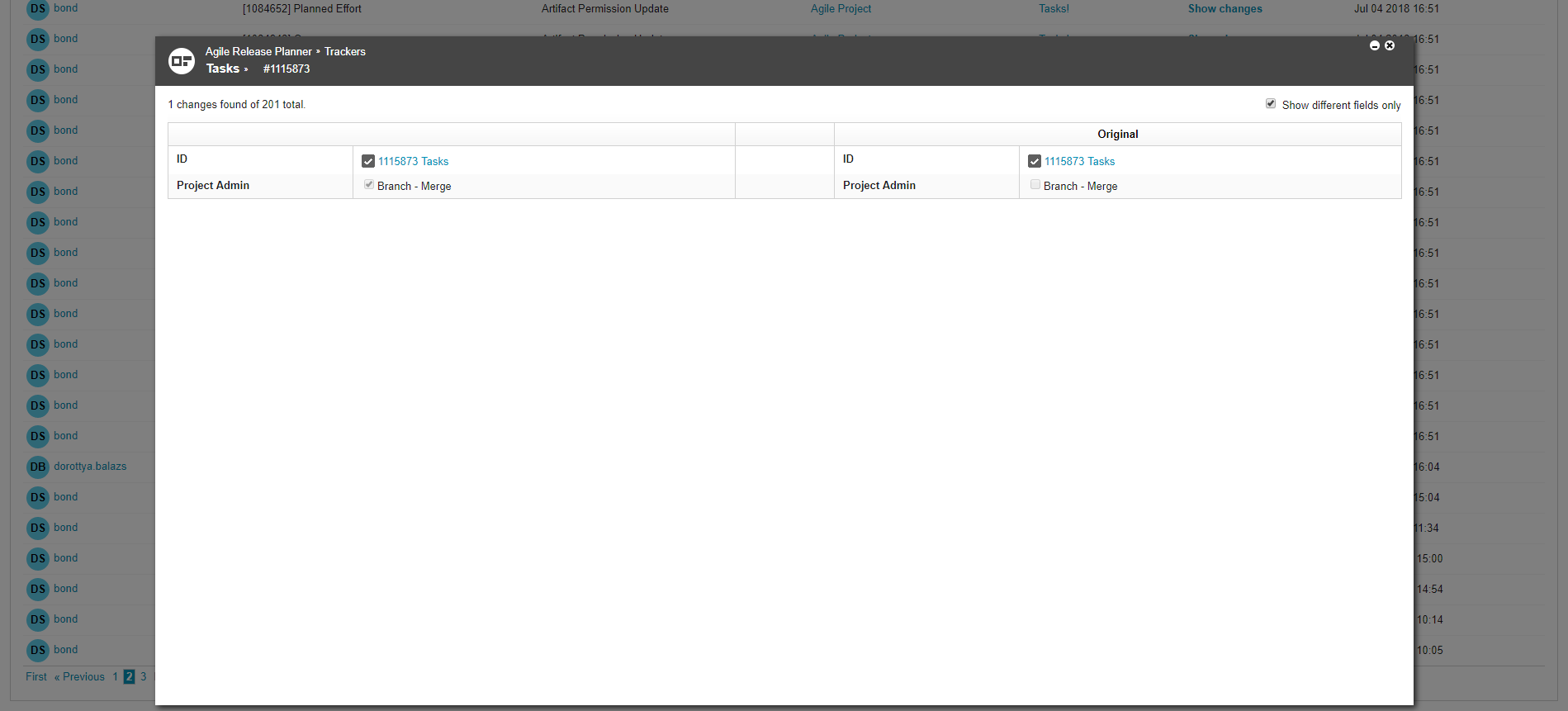Click Artifact Permission Update text in background row
Viewport: 1568px width, 711px height.
(605, 8)
